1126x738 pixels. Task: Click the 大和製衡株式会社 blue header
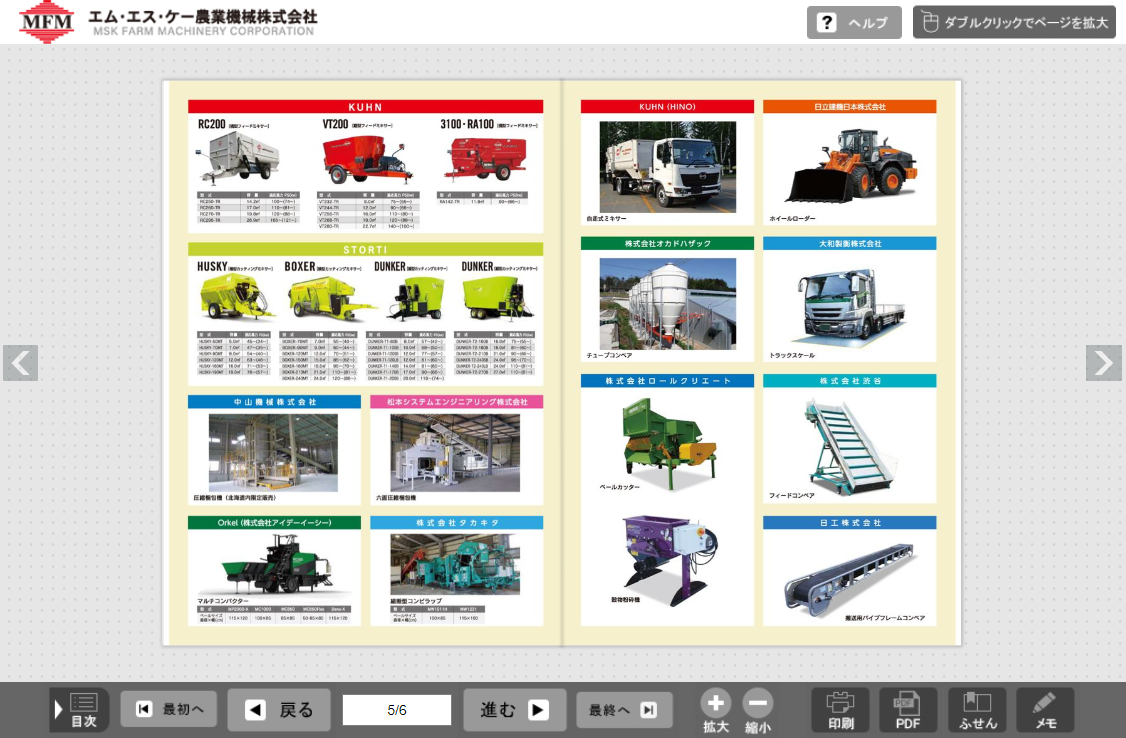[x=850, y=243]
